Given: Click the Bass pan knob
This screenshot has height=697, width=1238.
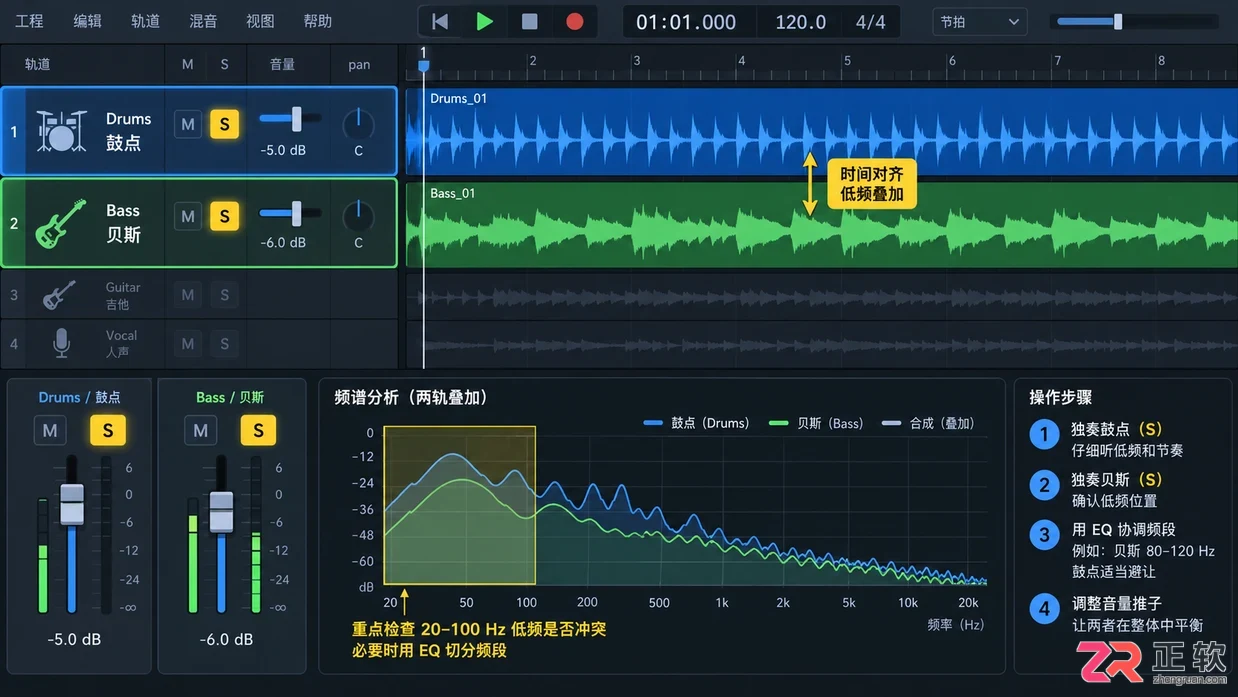Looking at the screenshot, I should tap(358, 216).
